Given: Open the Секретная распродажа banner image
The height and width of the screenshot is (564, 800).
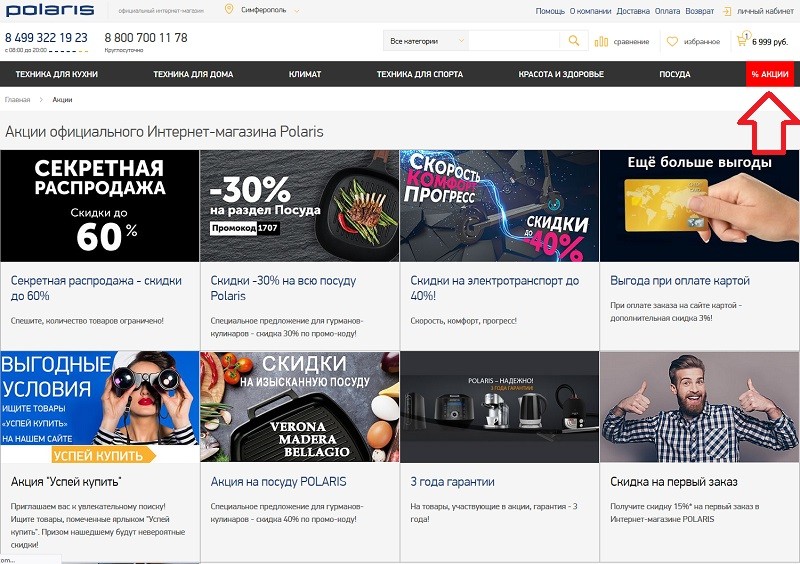Looking at the screenshot, I should coord(100,205).
